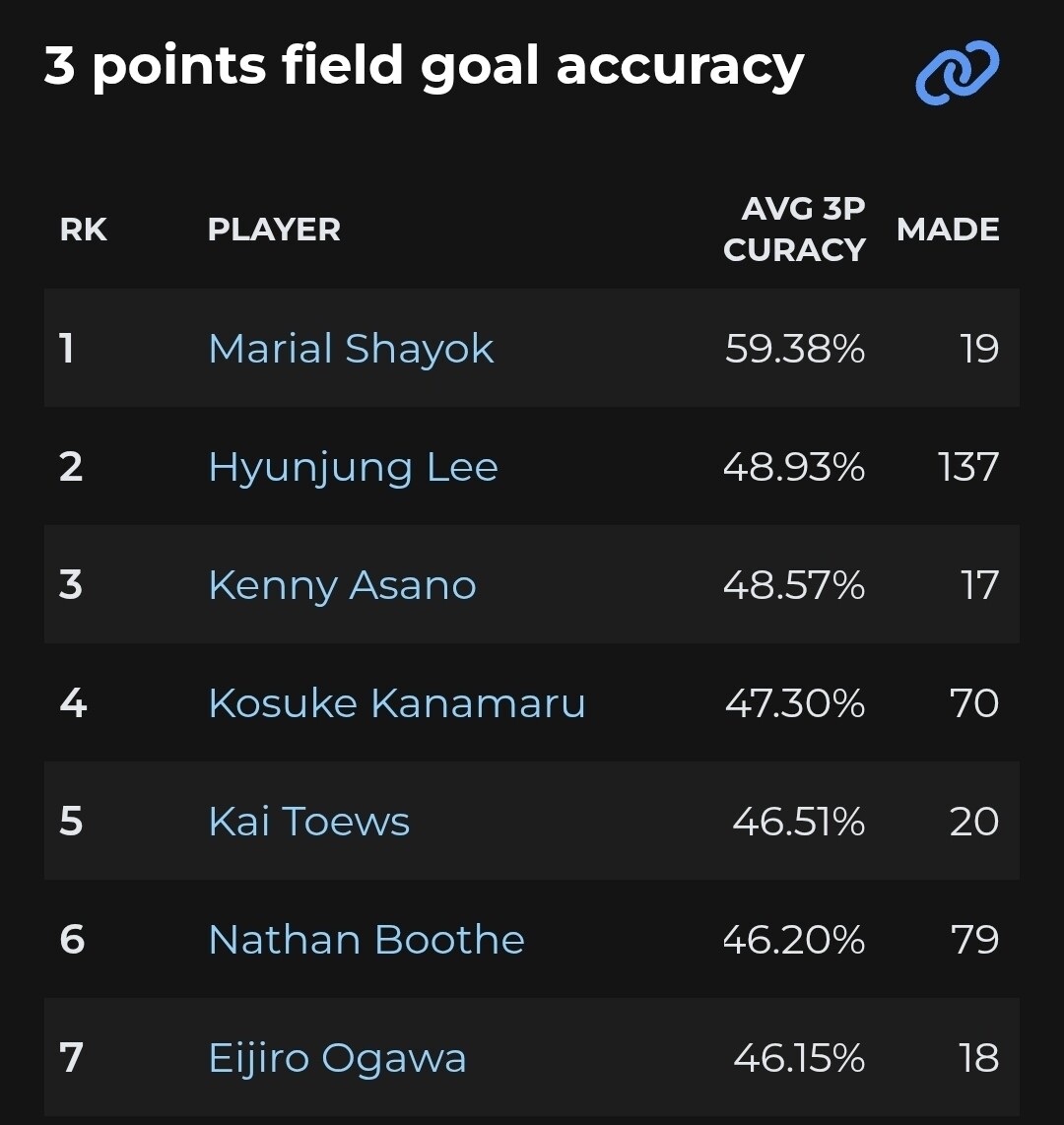Click the RK column header
The height and width of the screenshot is (1125, 1064).
[84, 230]
